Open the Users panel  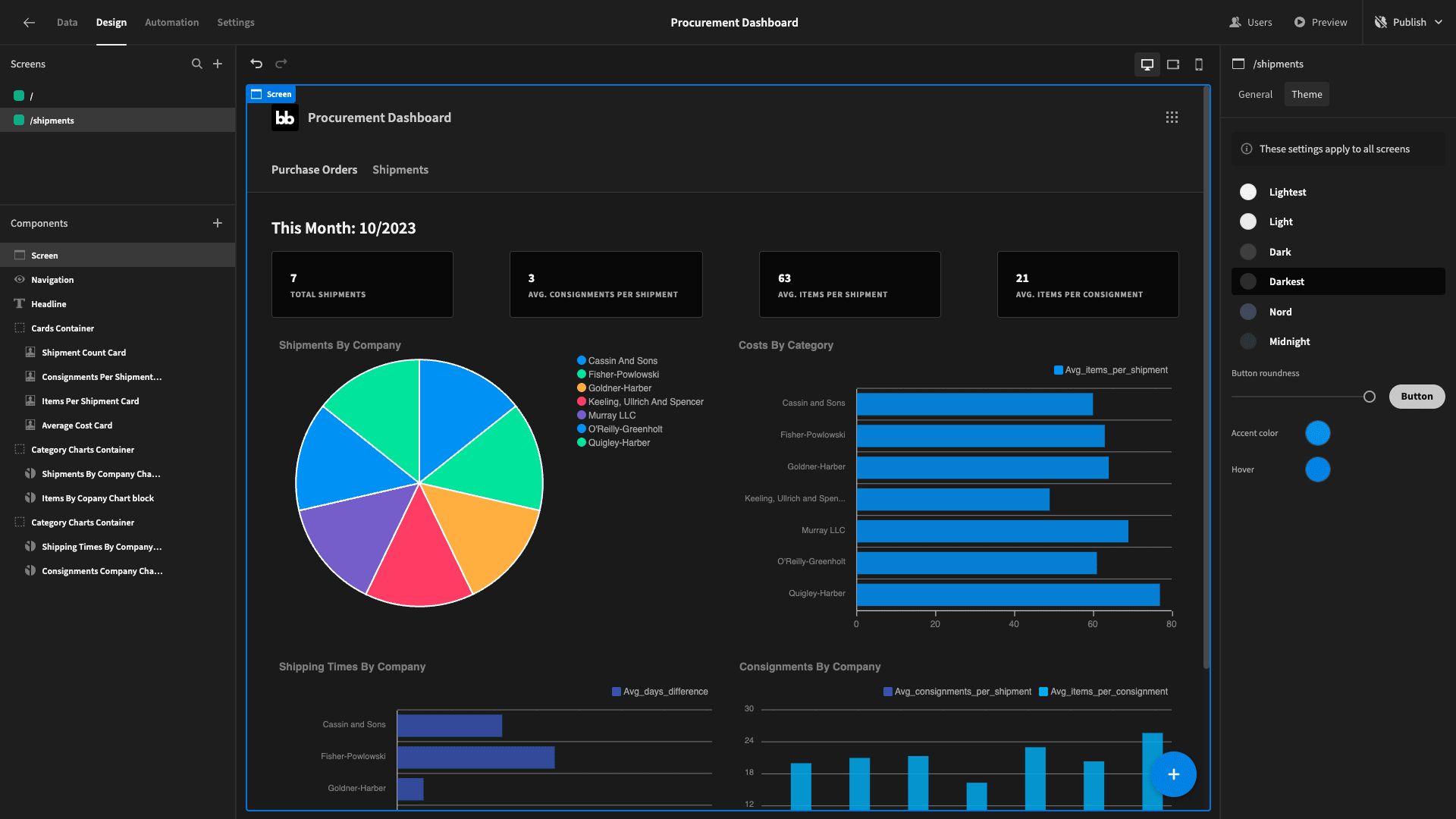[x=1251, y=23]
